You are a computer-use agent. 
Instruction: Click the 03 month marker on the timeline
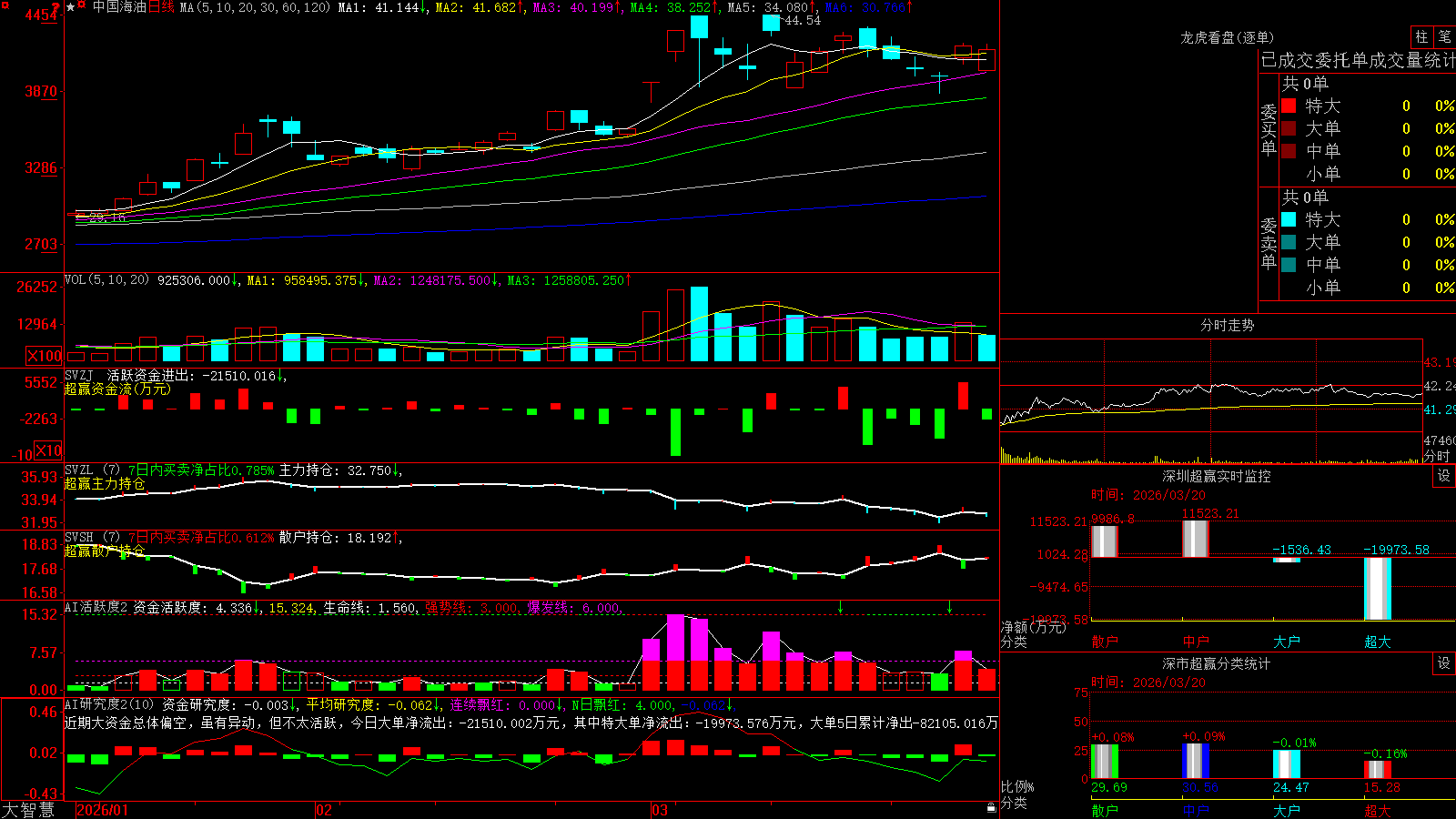click(661, 810)
